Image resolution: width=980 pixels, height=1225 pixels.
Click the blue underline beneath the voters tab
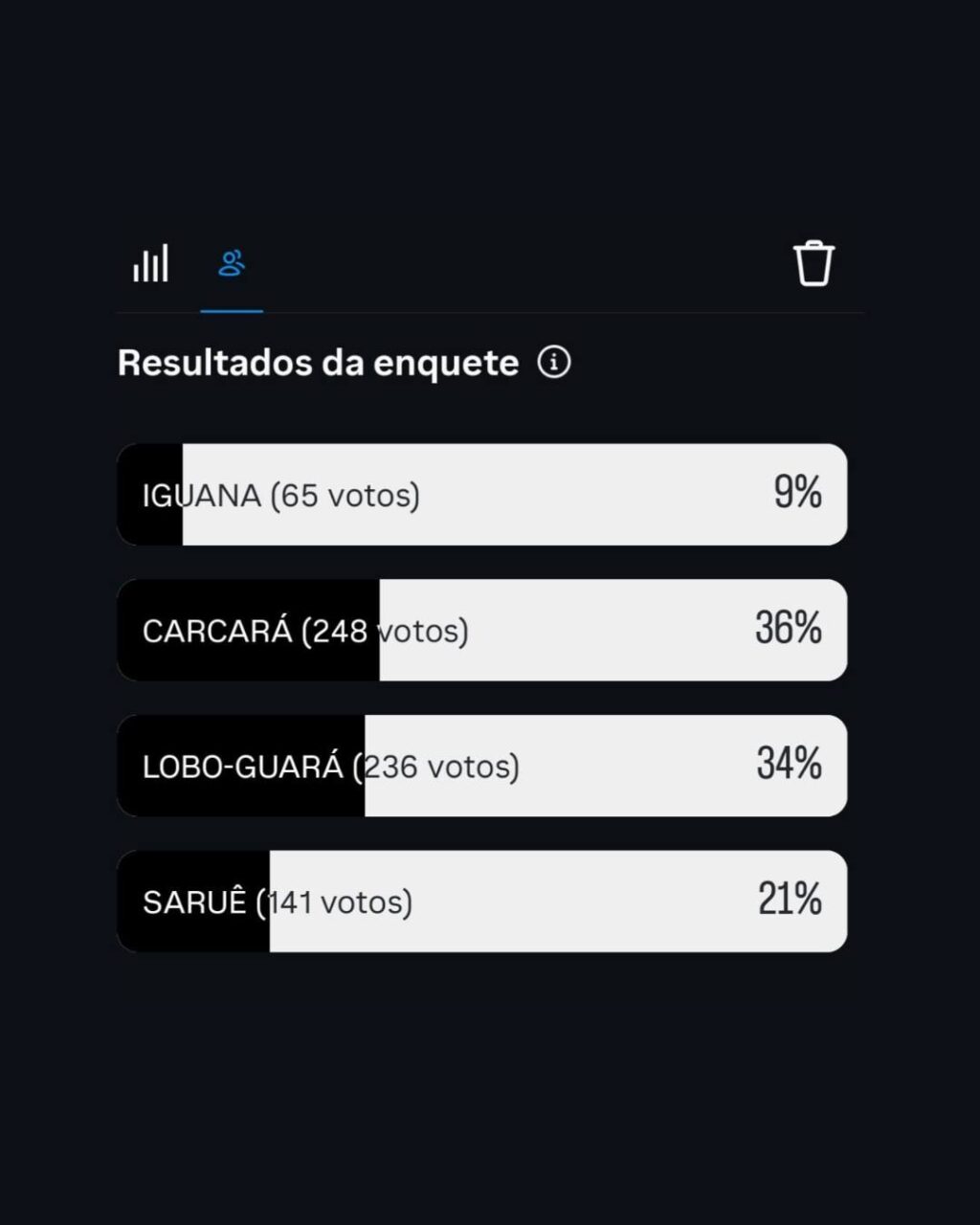point(232,310)
